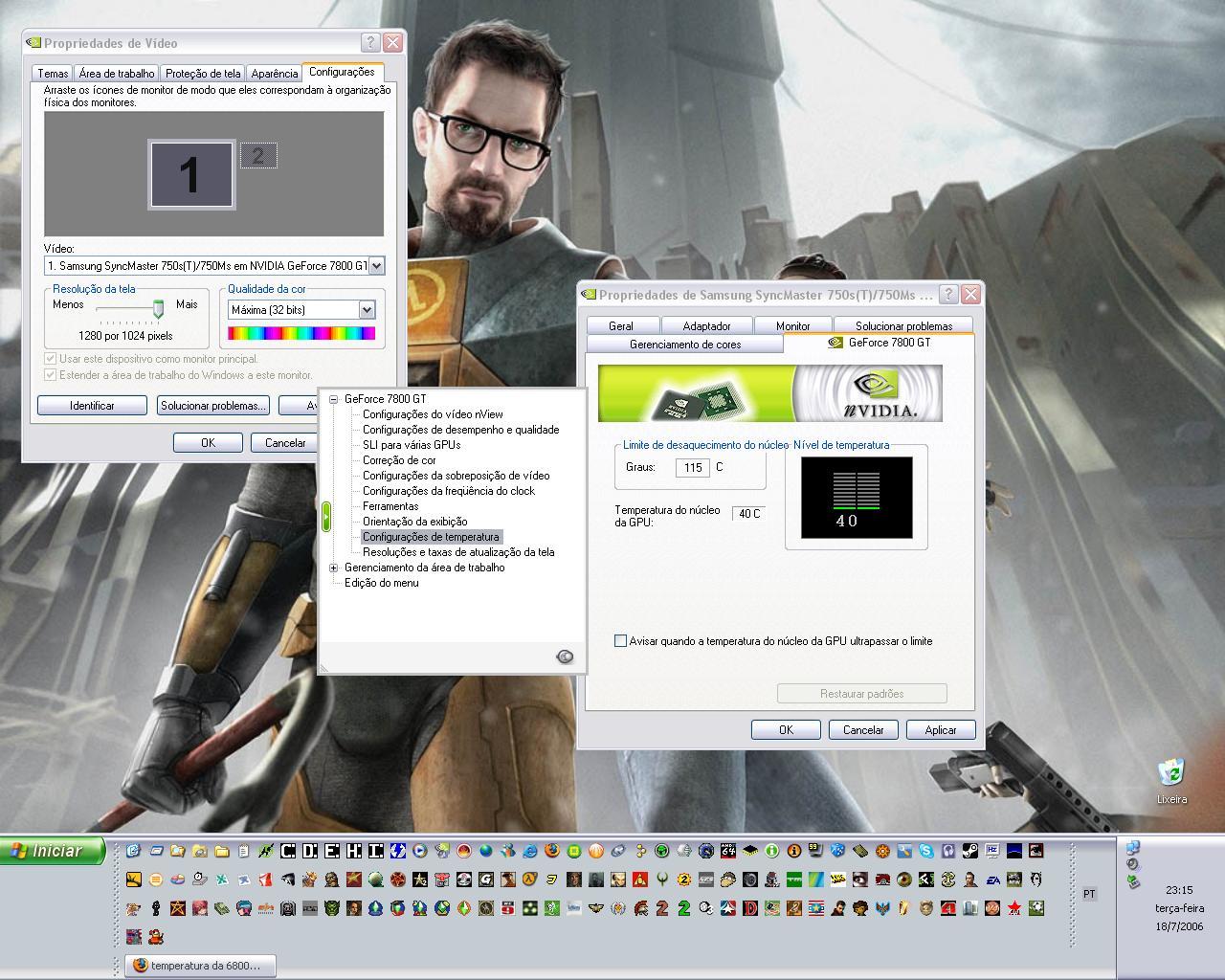
Task: Switch to Proteção de tela tab
Action: 203,74
